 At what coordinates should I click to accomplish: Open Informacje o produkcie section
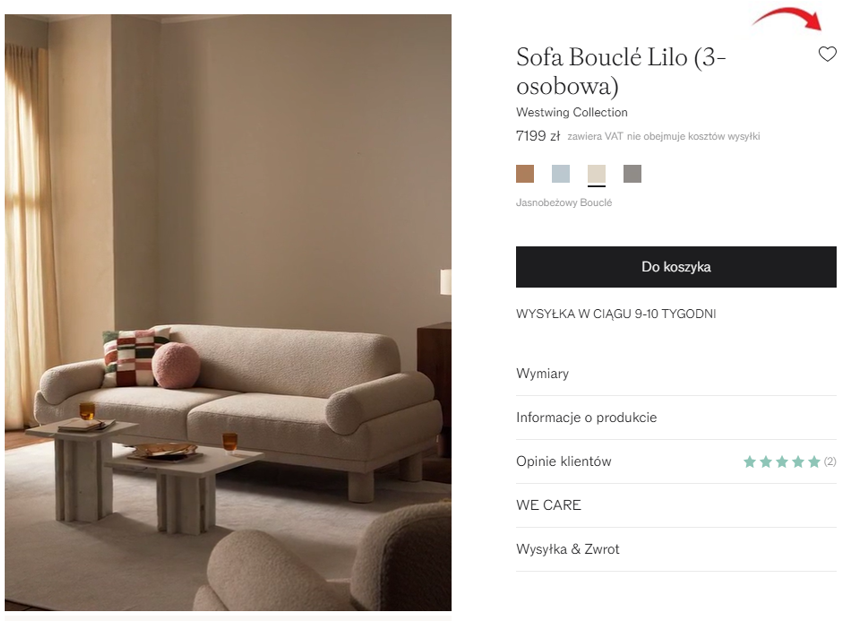tap(676, 417)
